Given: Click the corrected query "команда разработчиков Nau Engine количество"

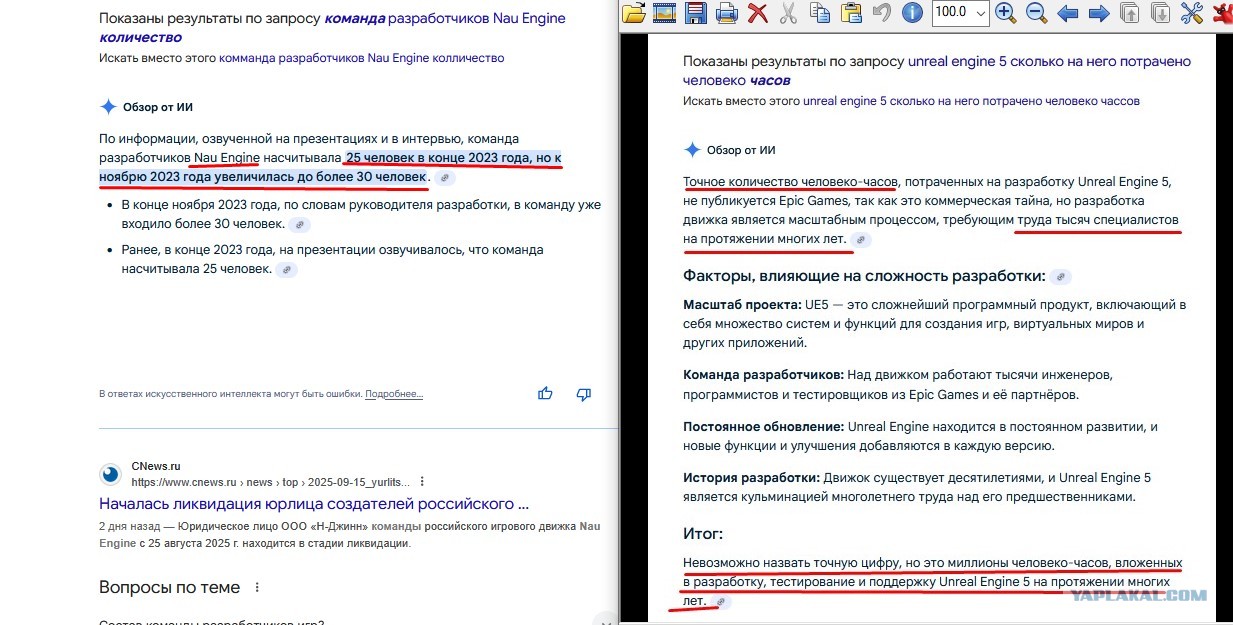Looking at the screenshot, I should tap(332, 28).
